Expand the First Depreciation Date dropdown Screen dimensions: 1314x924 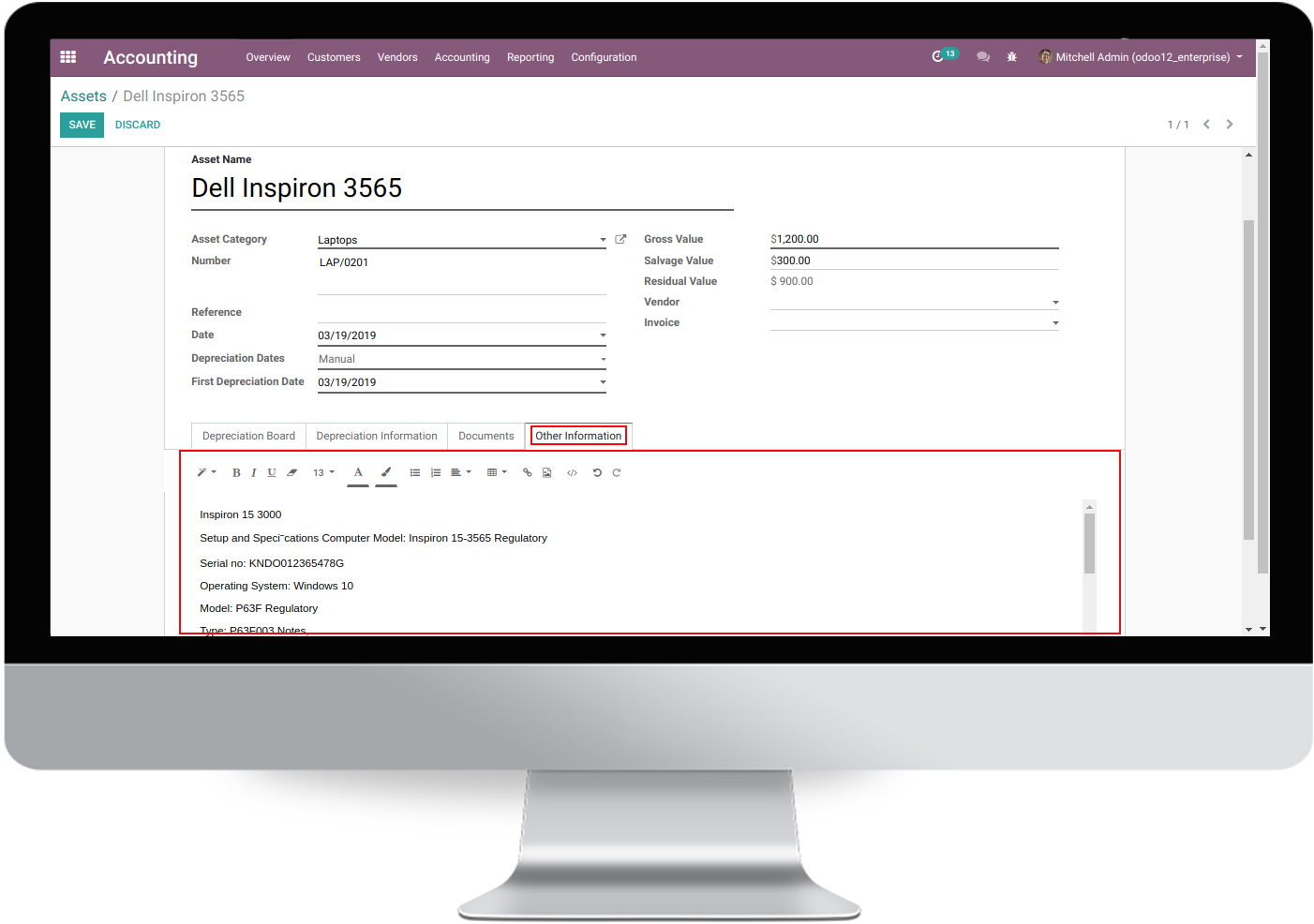click(x=603, y=382)
